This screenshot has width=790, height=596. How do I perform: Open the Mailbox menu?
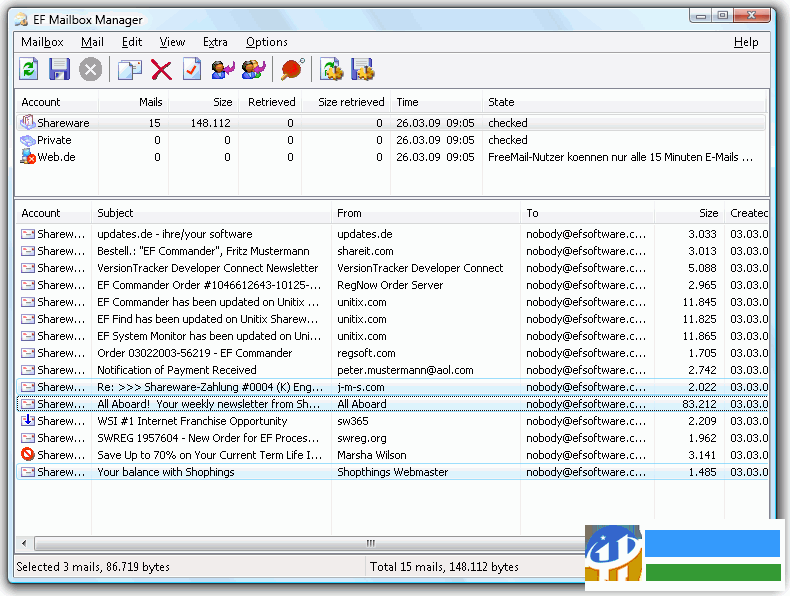click(42, 42)
